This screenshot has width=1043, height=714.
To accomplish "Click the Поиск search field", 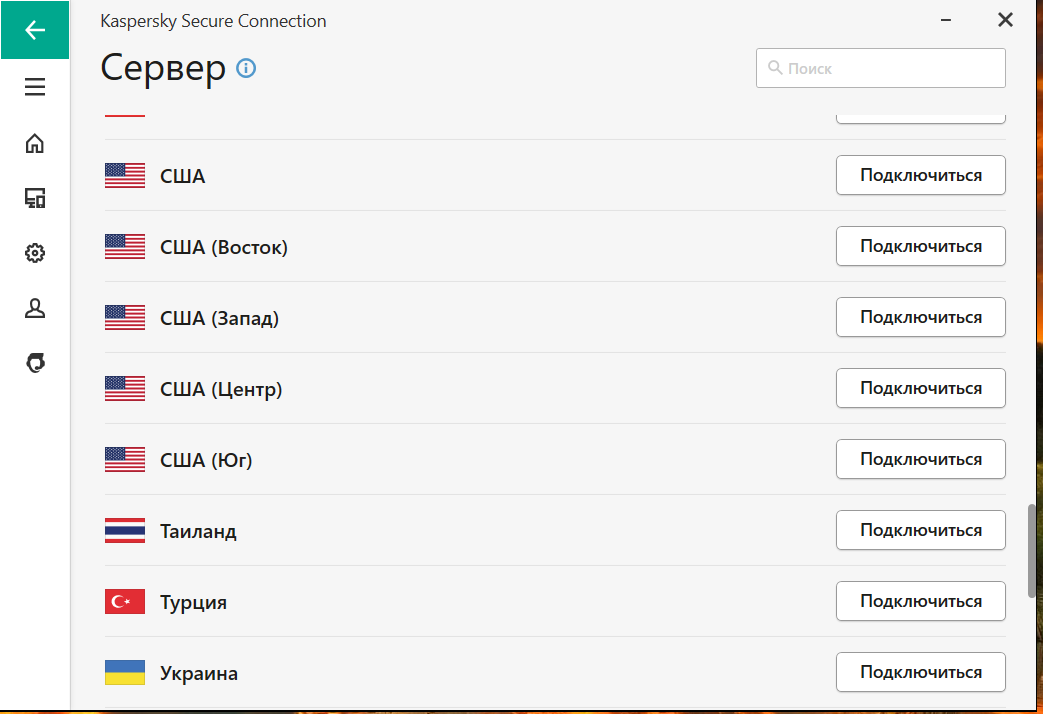I will pos(880,68).
